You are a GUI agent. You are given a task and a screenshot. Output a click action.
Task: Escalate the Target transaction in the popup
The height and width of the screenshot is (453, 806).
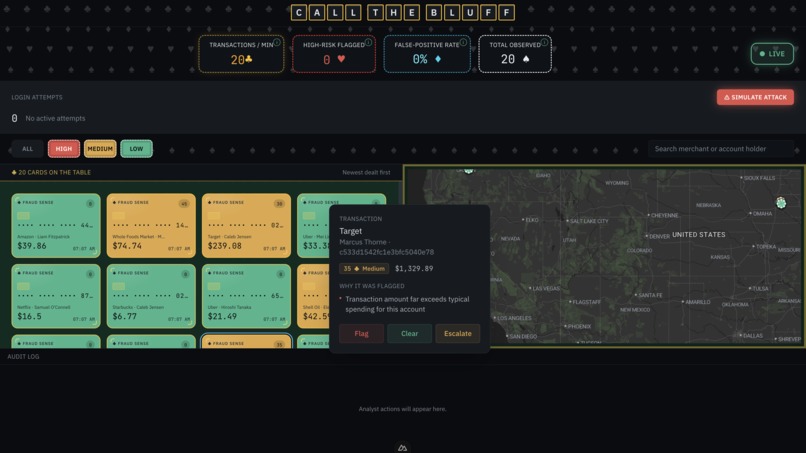457,333
